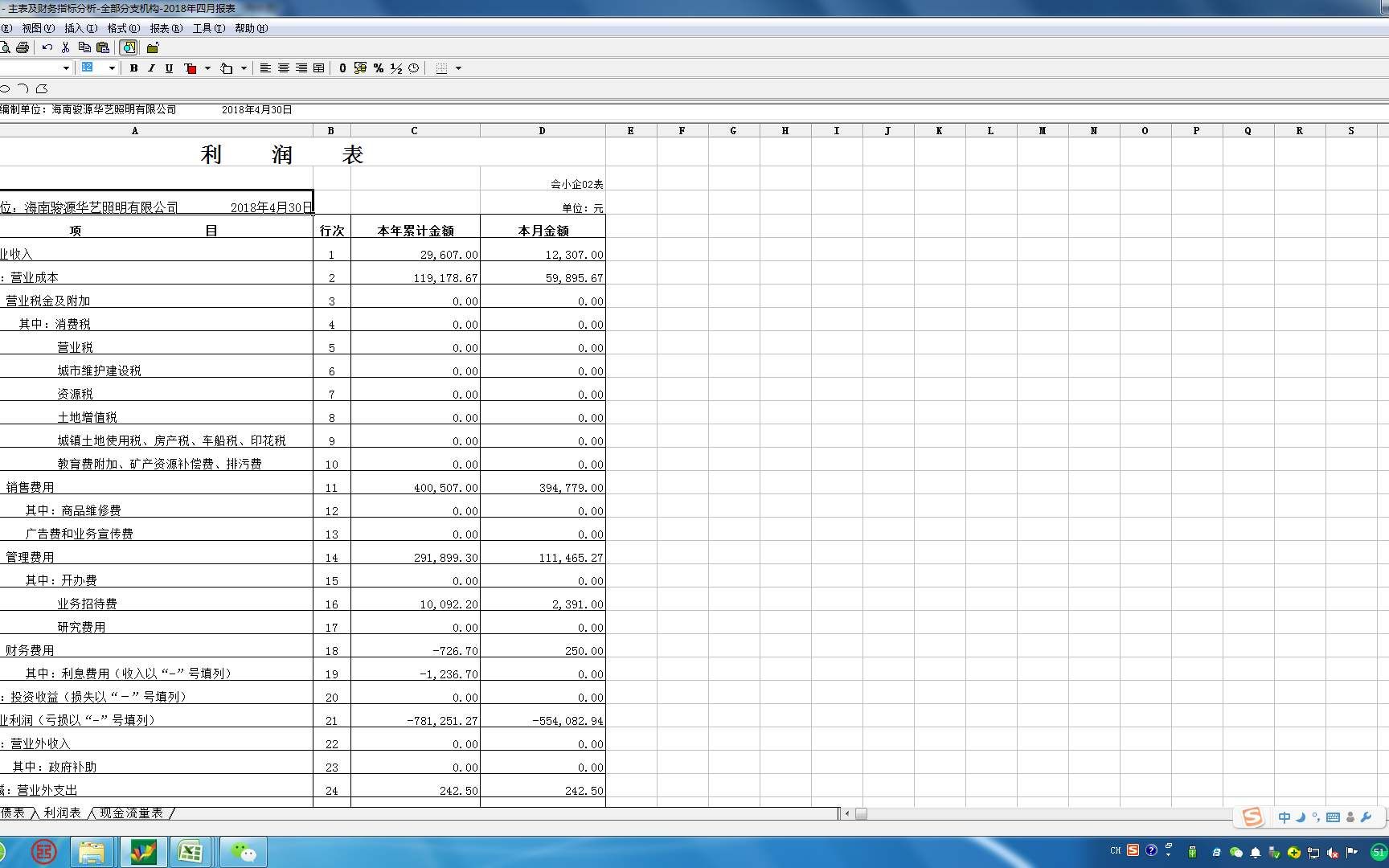
Task: Undo the last action
Action: (x=47, y=47)
